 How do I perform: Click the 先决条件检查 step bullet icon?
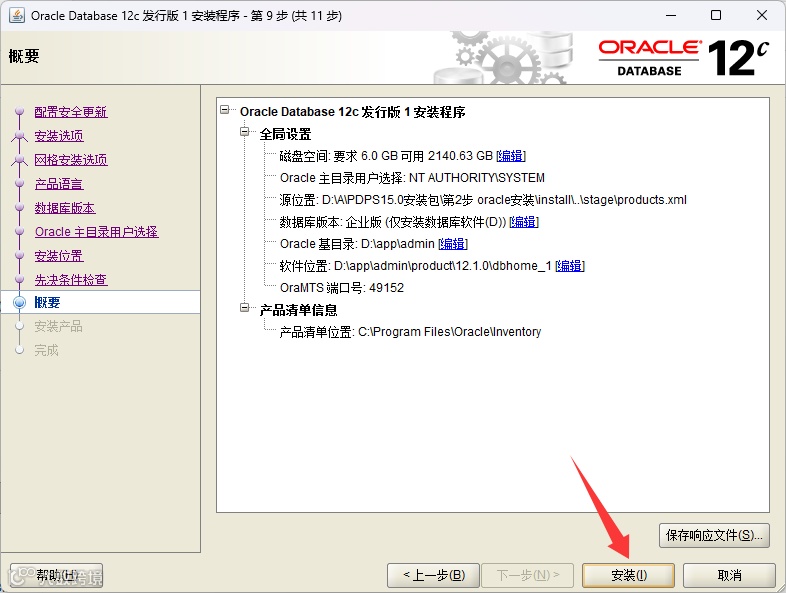coord(20,280)
